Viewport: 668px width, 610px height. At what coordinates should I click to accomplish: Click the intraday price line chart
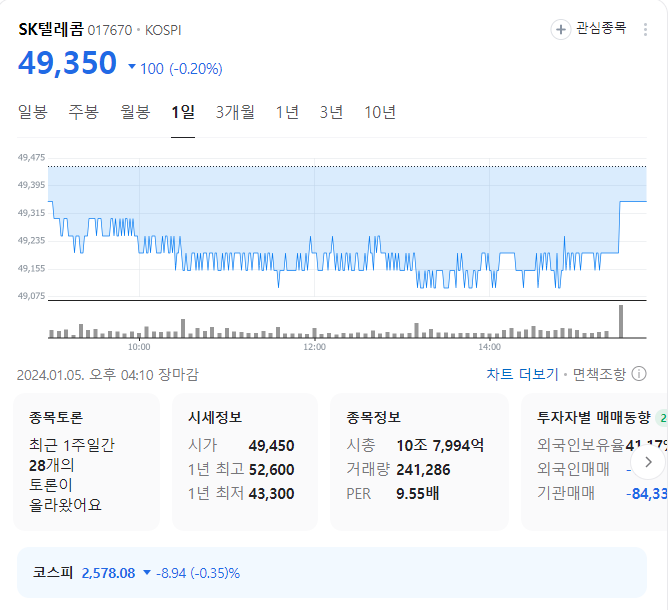[x=347, y=229]
